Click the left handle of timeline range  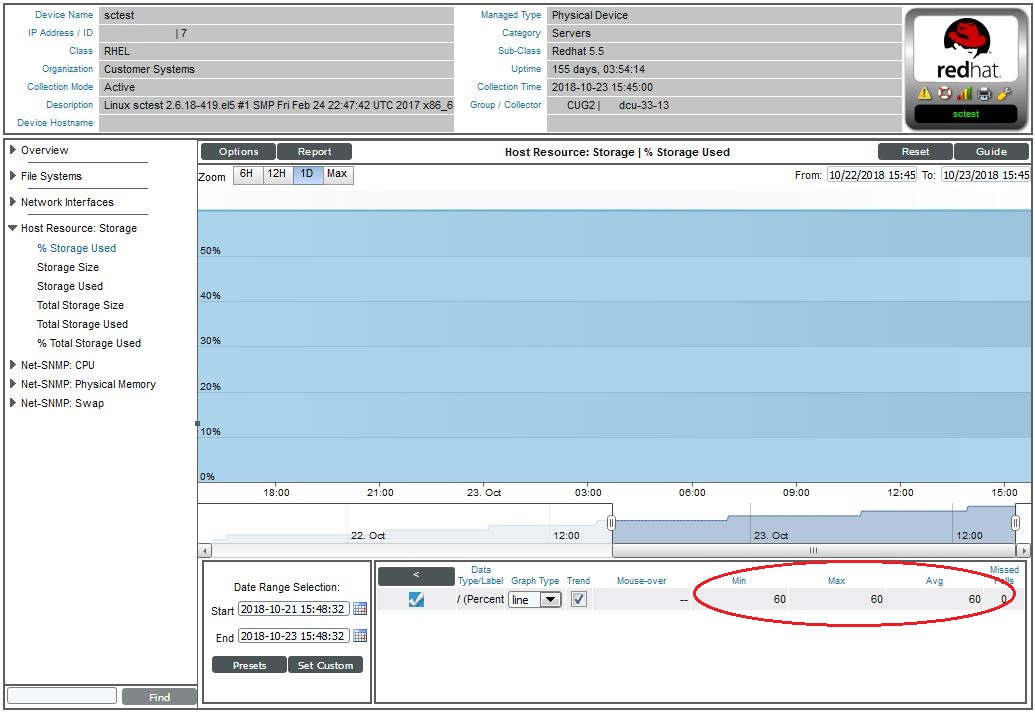click(611, 523)
